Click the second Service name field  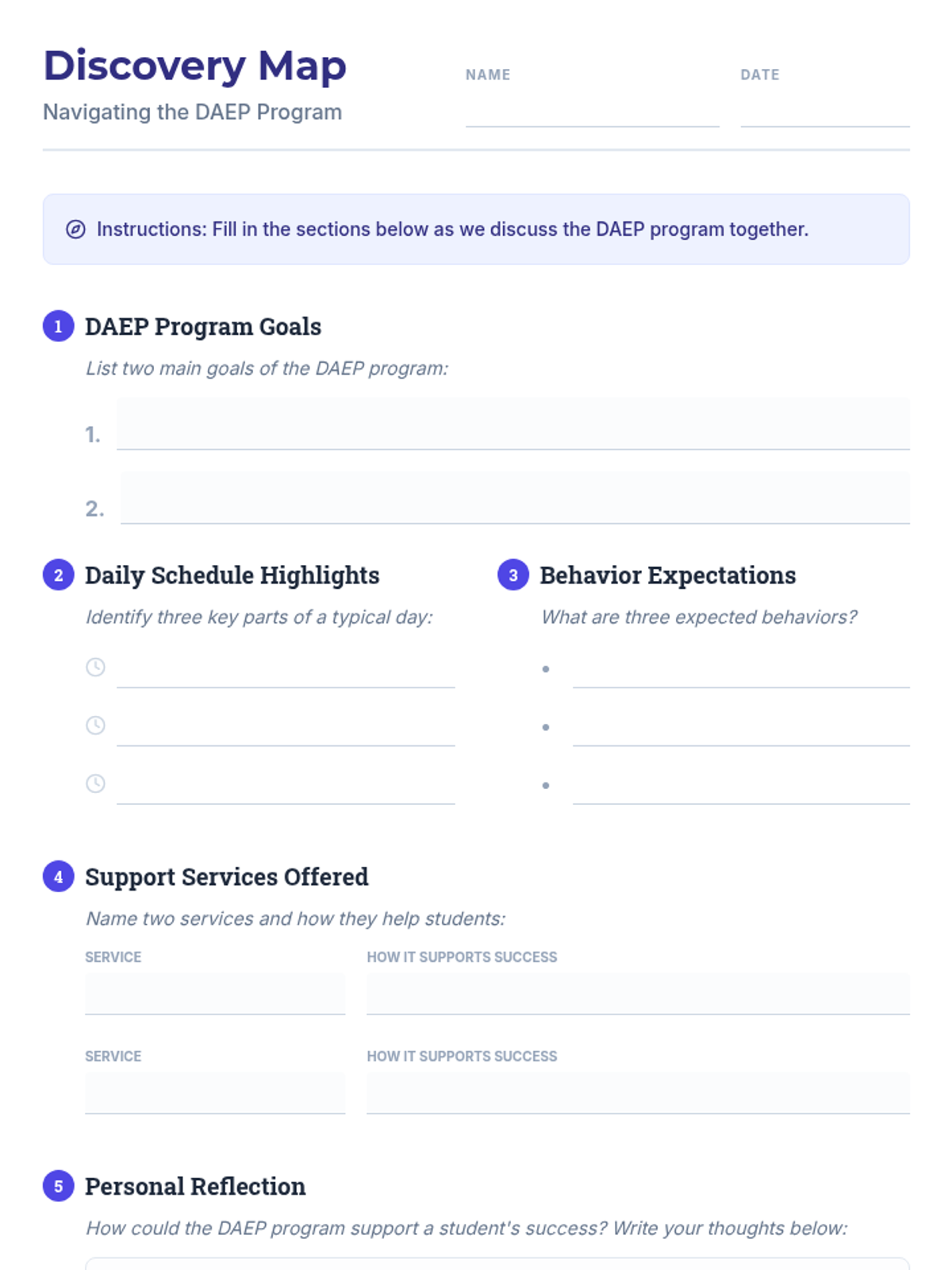point(215,1093)
